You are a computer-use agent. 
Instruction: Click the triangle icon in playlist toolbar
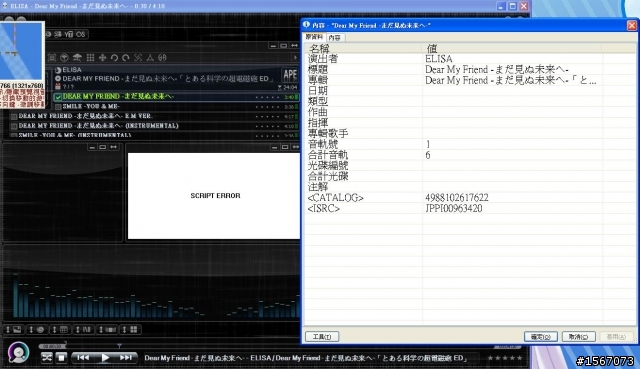coord(150,58)
